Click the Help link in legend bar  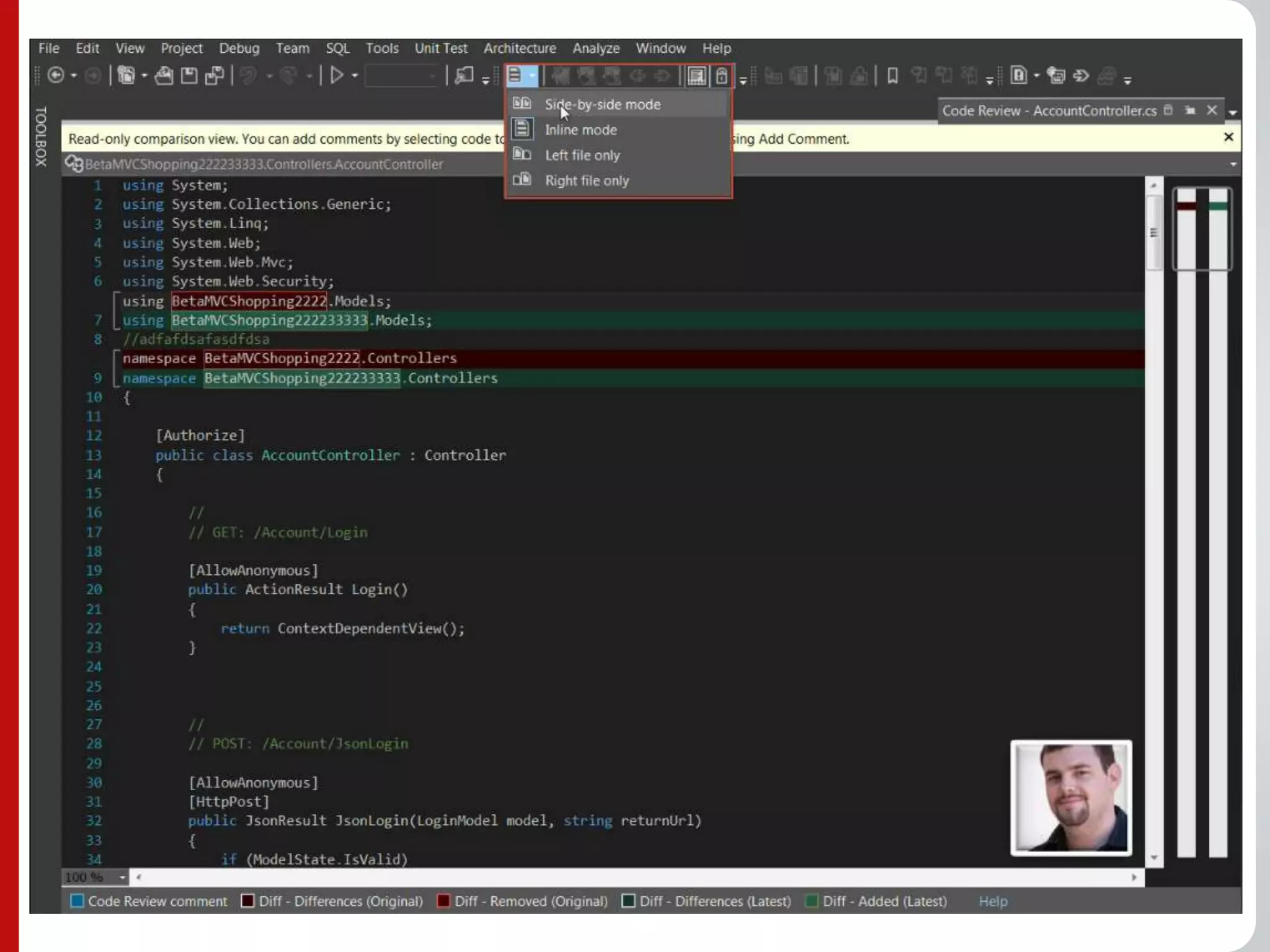tap(993, 901)
